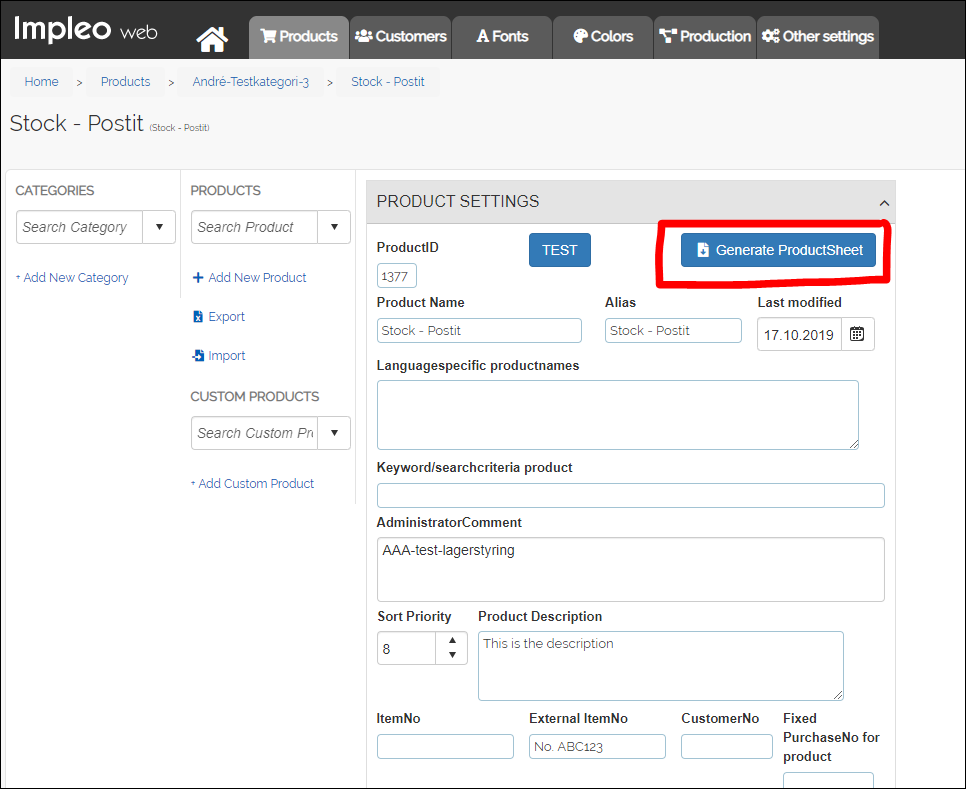Image resolution: width=966 pixels, height=789 pixels.
Task: Expand the Search Product dropdown arrow
Action: coord(334,227)
